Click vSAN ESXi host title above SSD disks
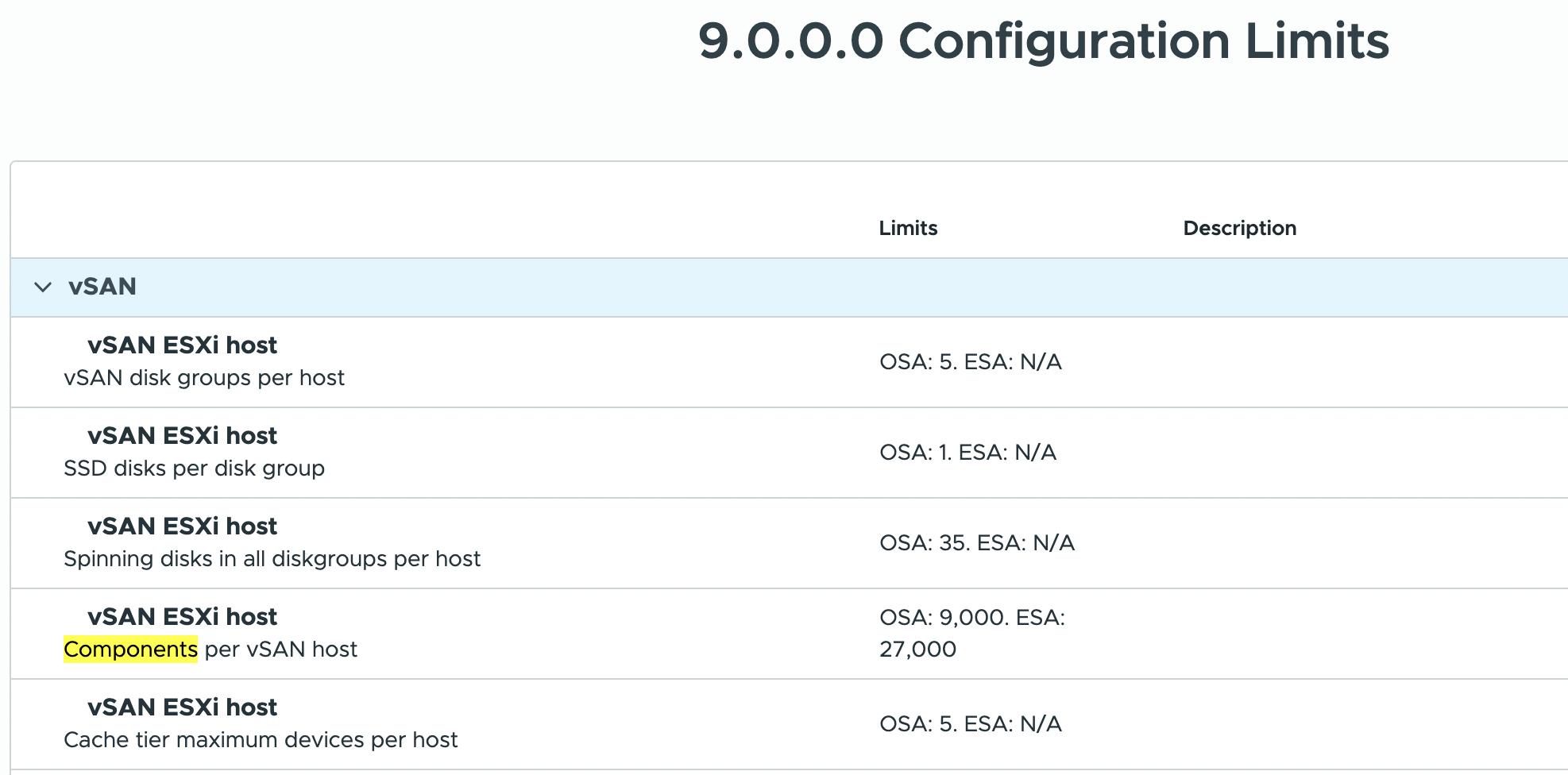Screen dimensions: 1568x775 182,436
